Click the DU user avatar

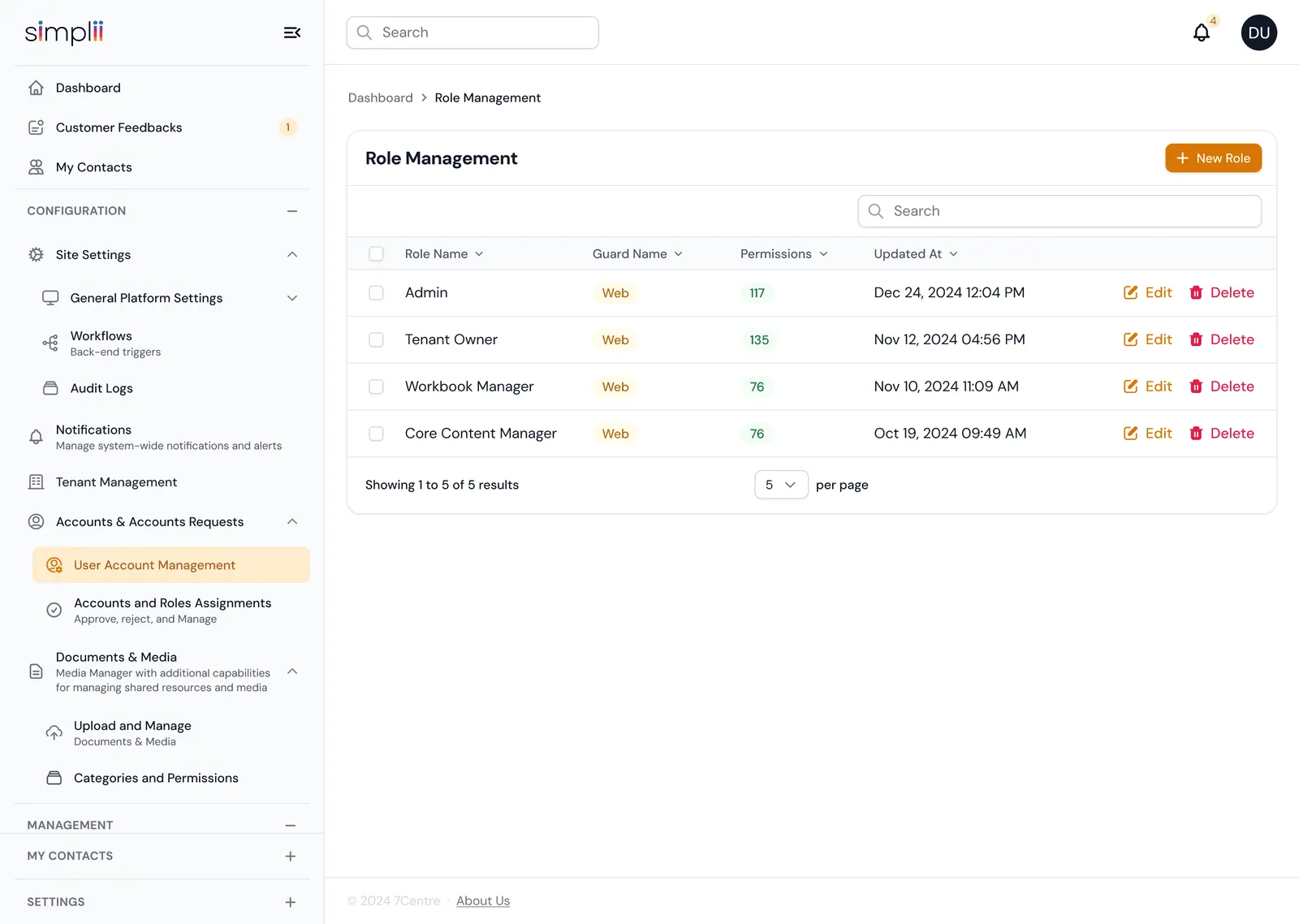(x=1259, y=32)
